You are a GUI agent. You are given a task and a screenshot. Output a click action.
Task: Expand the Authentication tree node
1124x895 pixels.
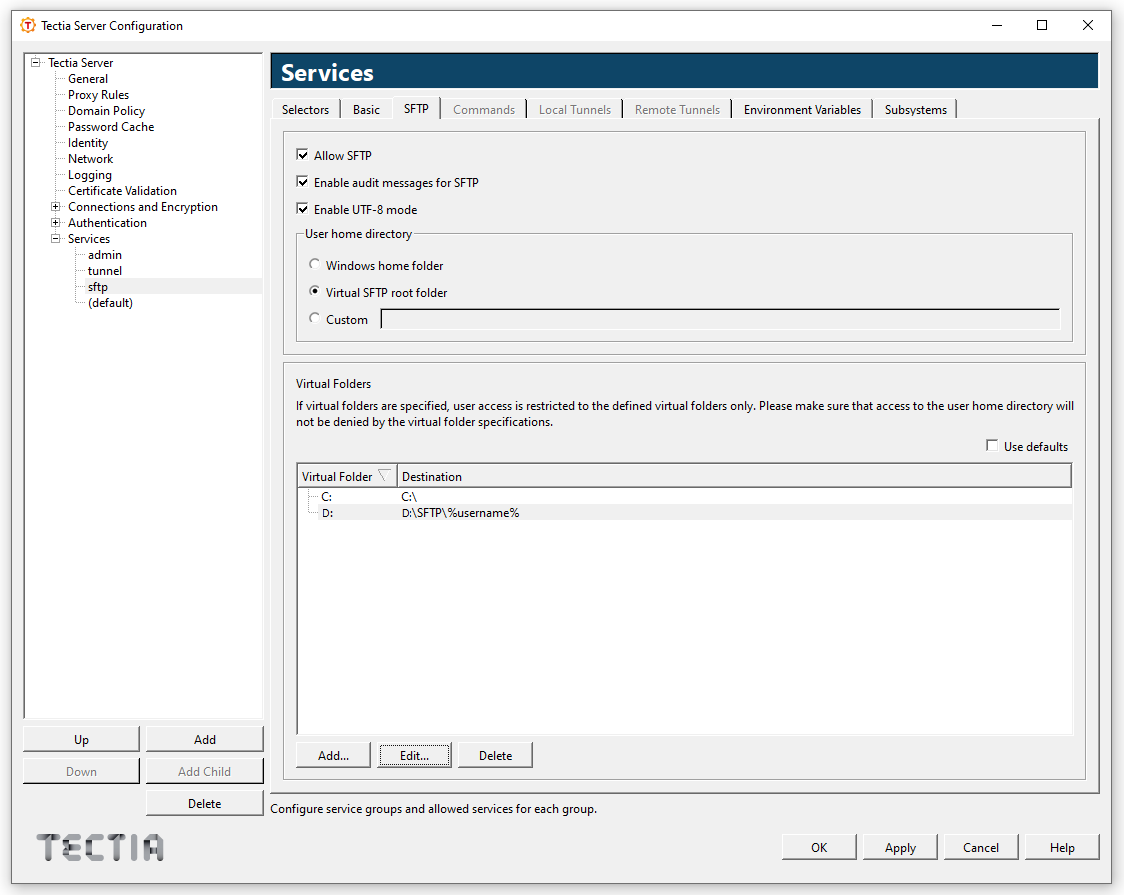click(55, 222)
